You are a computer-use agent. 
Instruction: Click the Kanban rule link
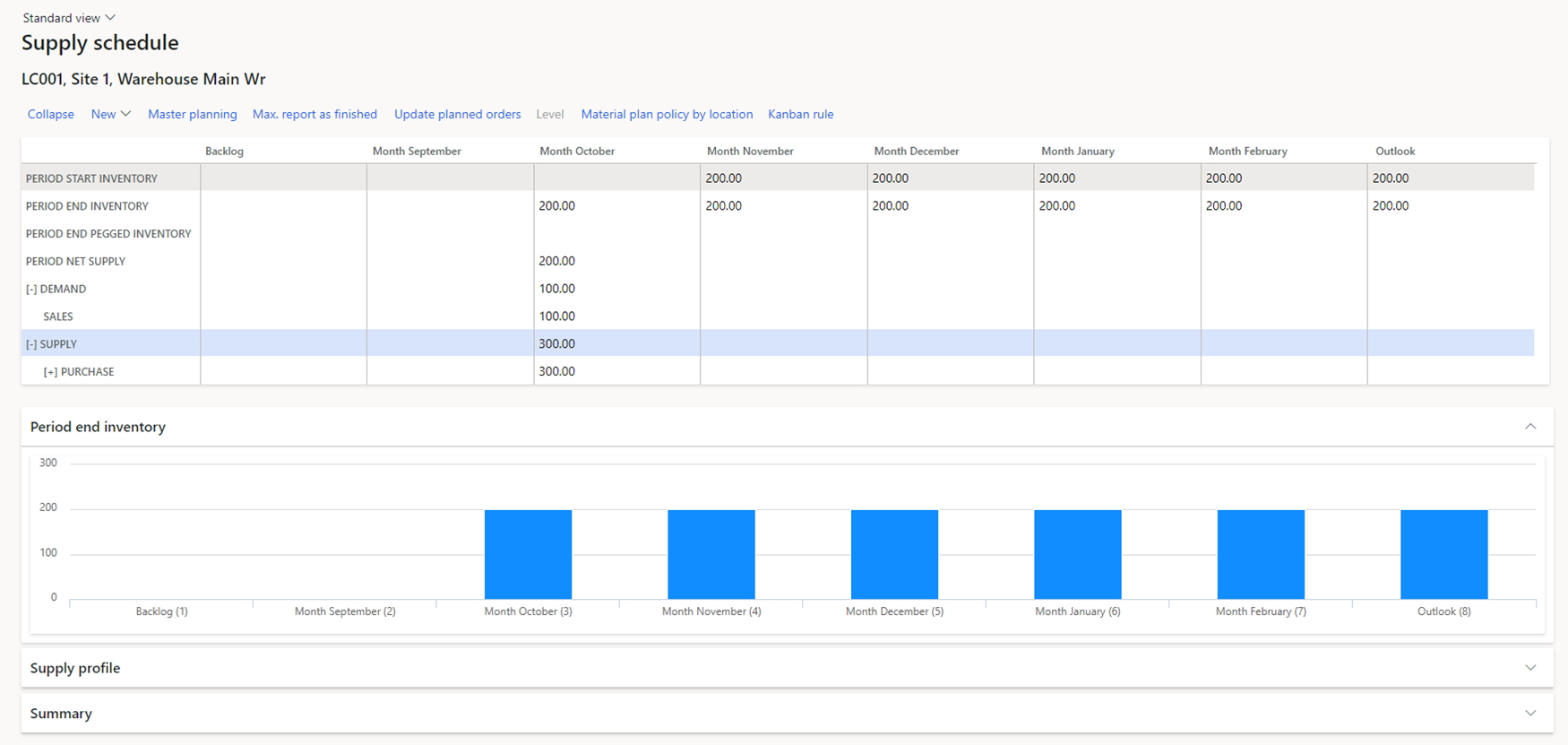tap(800, 114)
